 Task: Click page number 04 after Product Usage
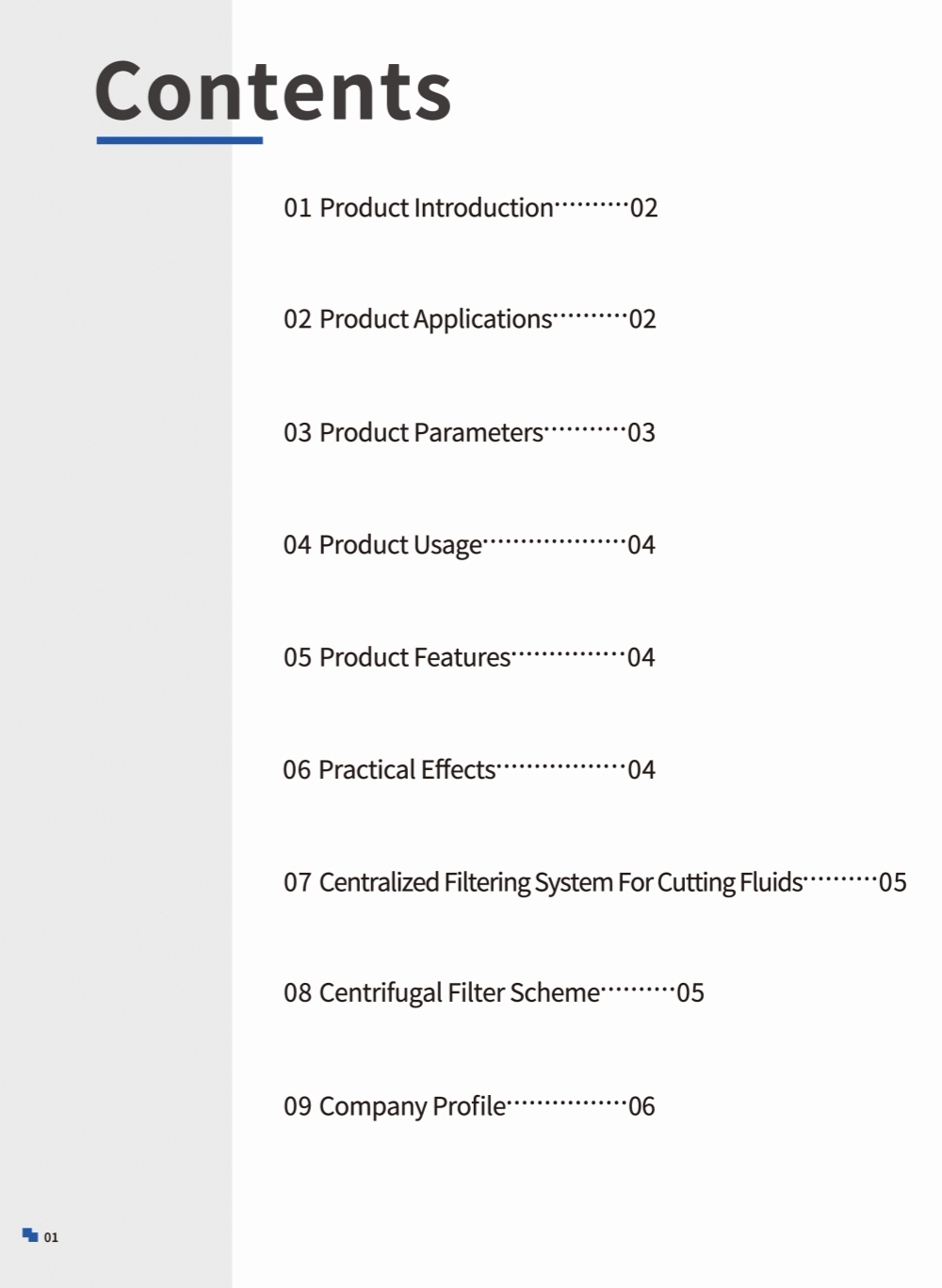click(642, 545)
